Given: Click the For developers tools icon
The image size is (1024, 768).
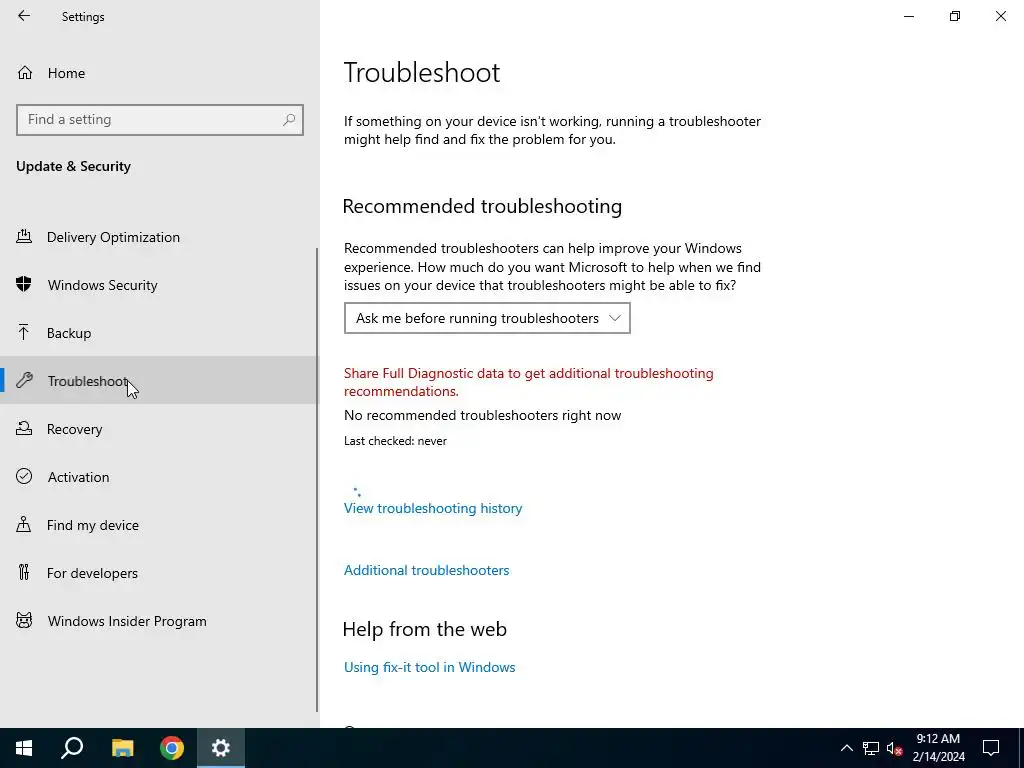Looking at the screenshot, I should click(x=24, y=572).
